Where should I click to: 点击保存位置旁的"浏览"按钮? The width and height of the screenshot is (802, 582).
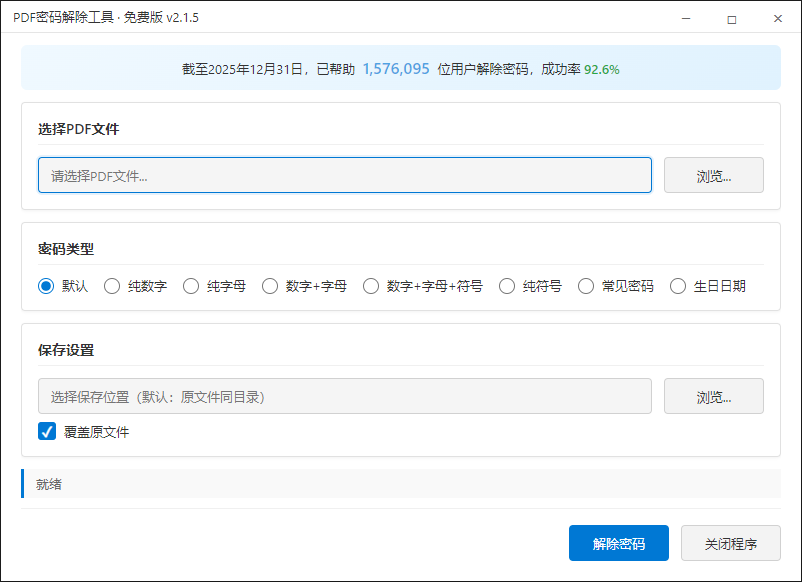[x=713, y=396]
